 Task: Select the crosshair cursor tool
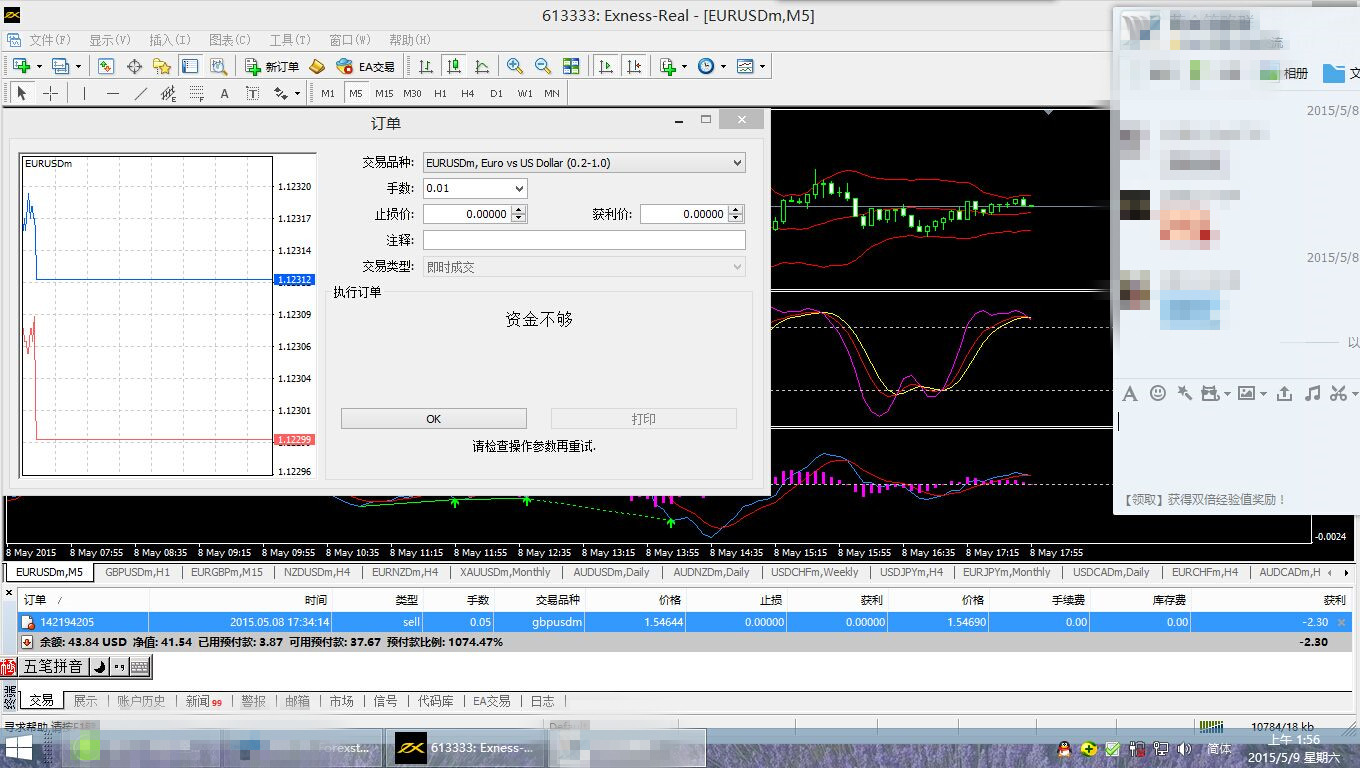(x=50, y=93)
